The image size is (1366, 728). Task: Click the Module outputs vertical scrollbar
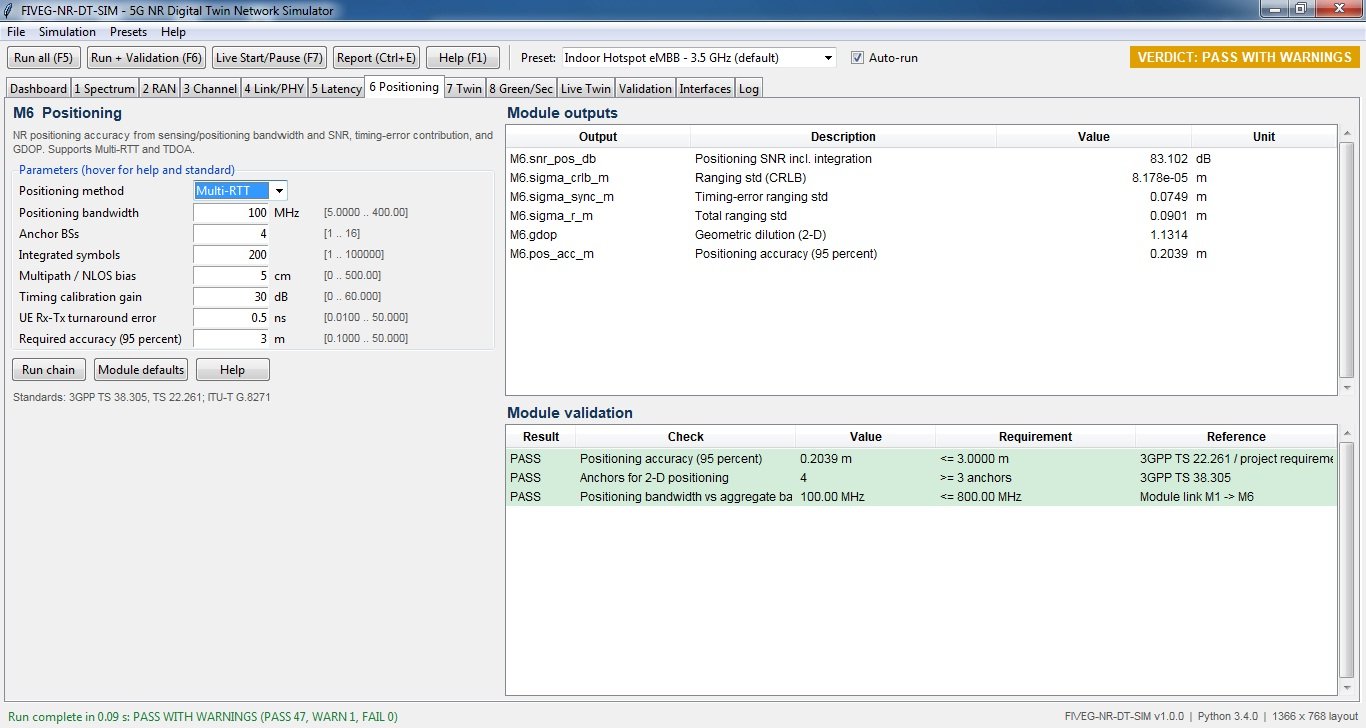pyautogui.click(x=1347, y=260)
